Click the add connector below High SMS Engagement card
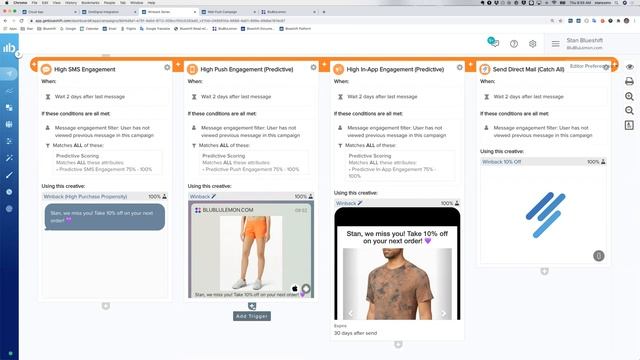The height and width of the screenshot is (360, 640). click(x=106, y=306)
